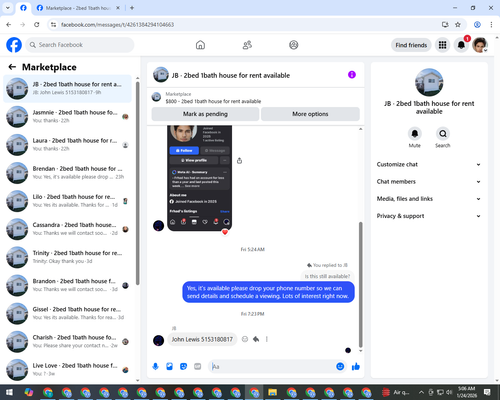Click the Facebook logo home icon
The image size is (500, 400).
point(14,45)
